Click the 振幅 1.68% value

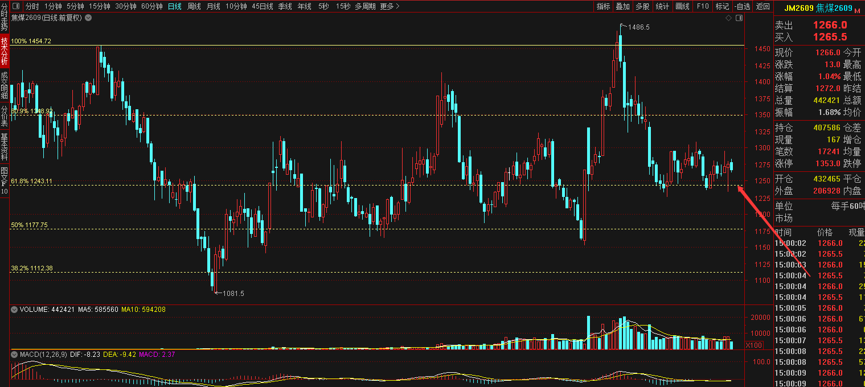click(x=830, y=112)
